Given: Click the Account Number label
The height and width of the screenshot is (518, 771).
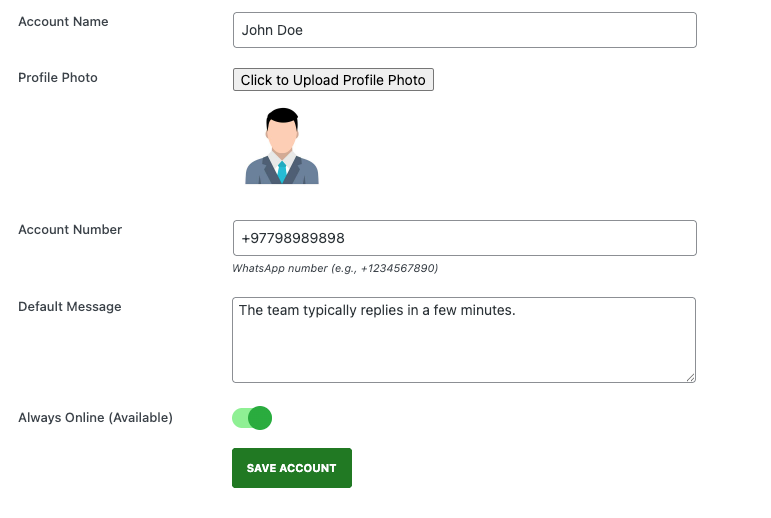Looking at the screenshot, I should coord(70,230).
